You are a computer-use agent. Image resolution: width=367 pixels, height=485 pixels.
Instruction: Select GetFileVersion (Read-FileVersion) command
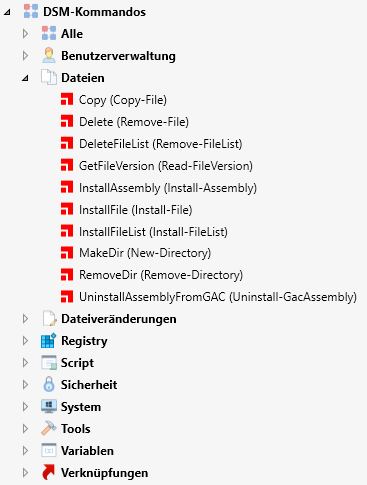coord(166,166)
